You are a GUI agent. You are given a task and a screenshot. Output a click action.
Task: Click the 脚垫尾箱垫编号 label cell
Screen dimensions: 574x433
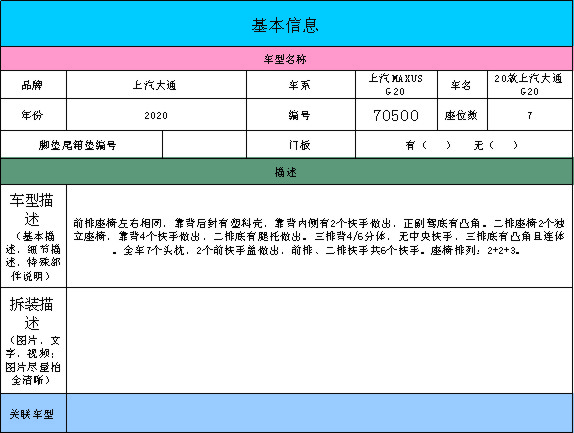[x=81, y=145]
